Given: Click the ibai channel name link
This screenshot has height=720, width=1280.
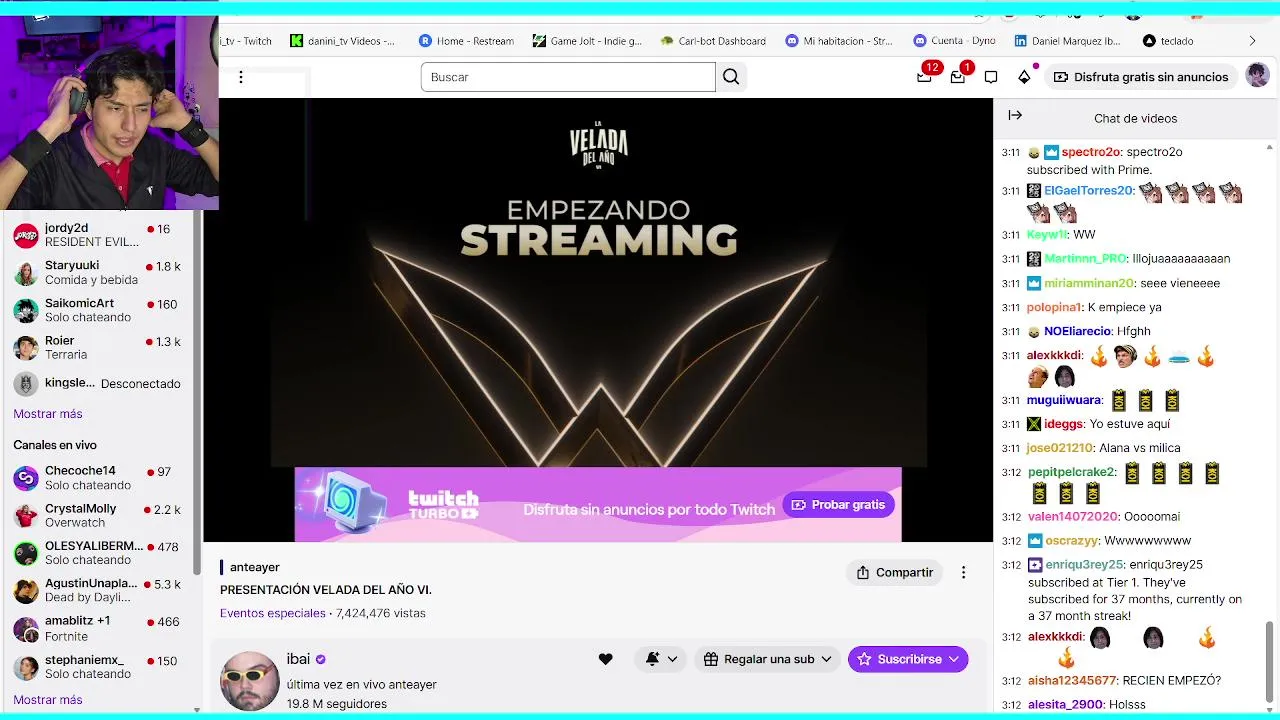Looking at the screenshot, I should [x=298, y=659].
